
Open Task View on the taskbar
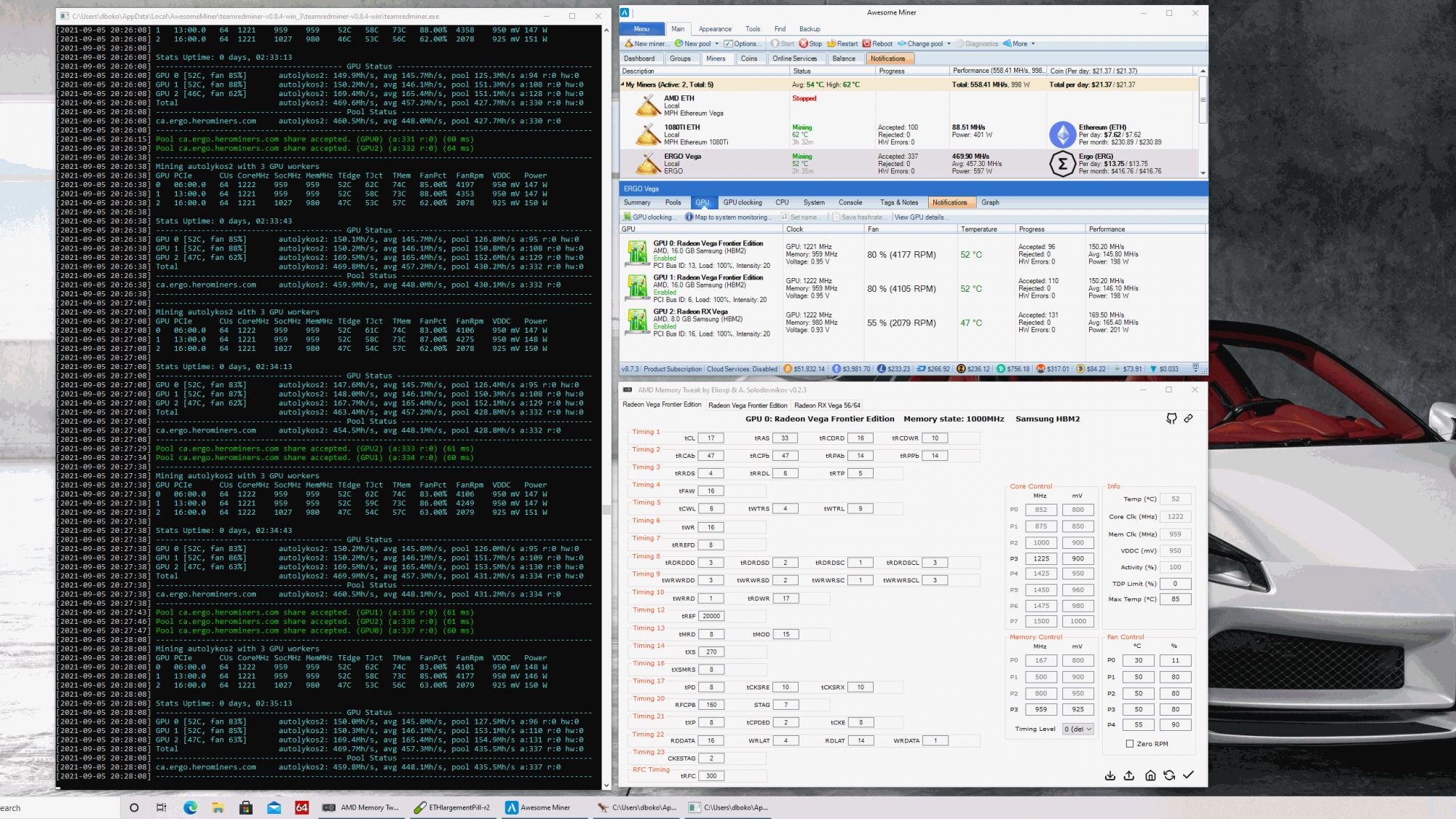[161, 807]
